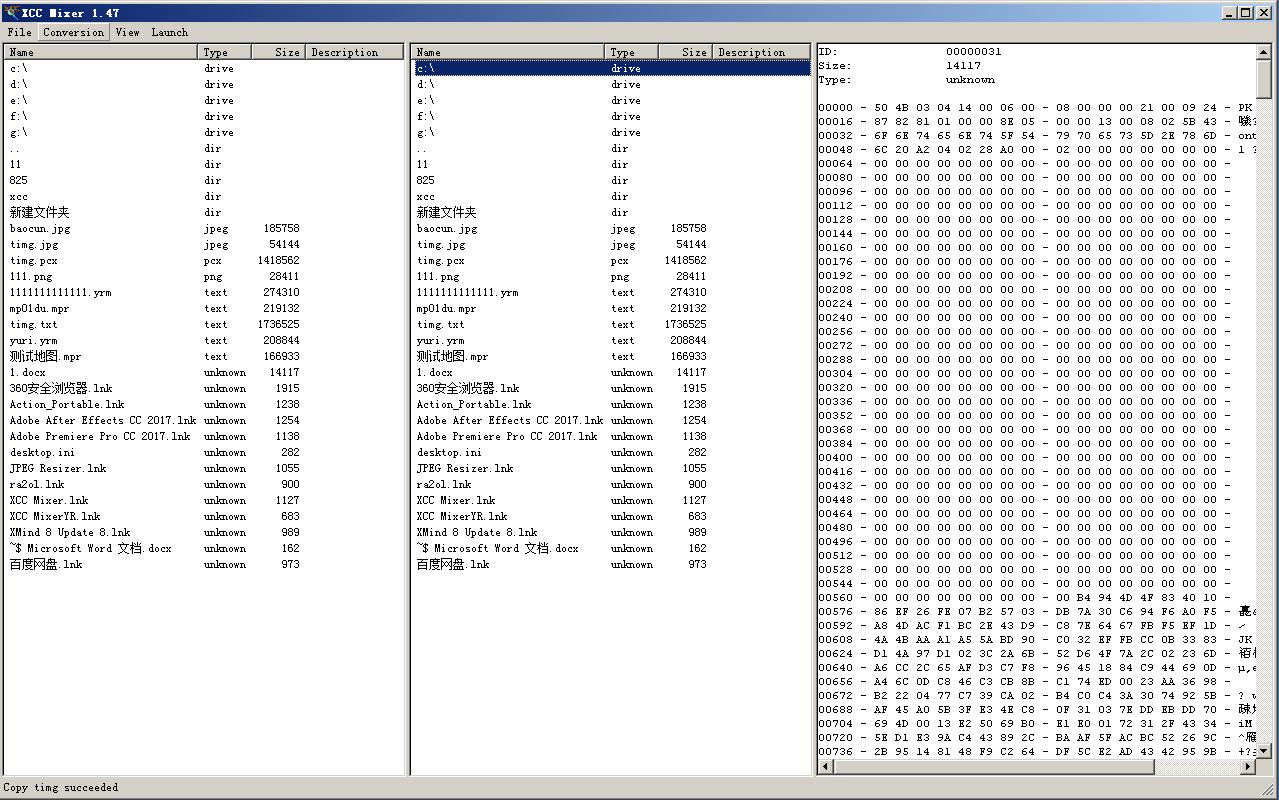The image size is (1279, 800).
Task: Sort left pane by Type column header
Action: [224, 52]
